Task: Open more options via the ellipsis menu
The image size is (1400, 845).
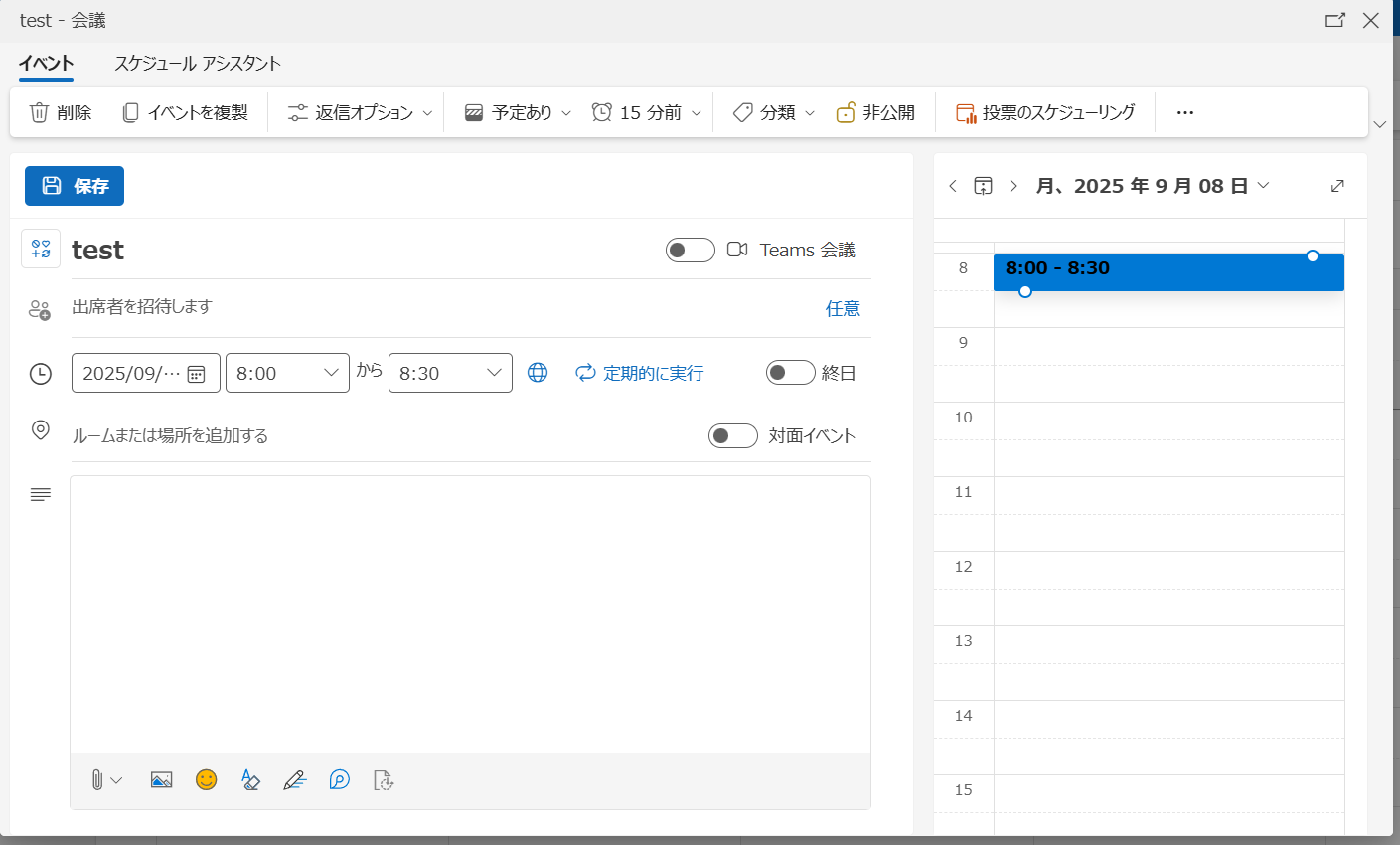Action: coord(1184,112)
